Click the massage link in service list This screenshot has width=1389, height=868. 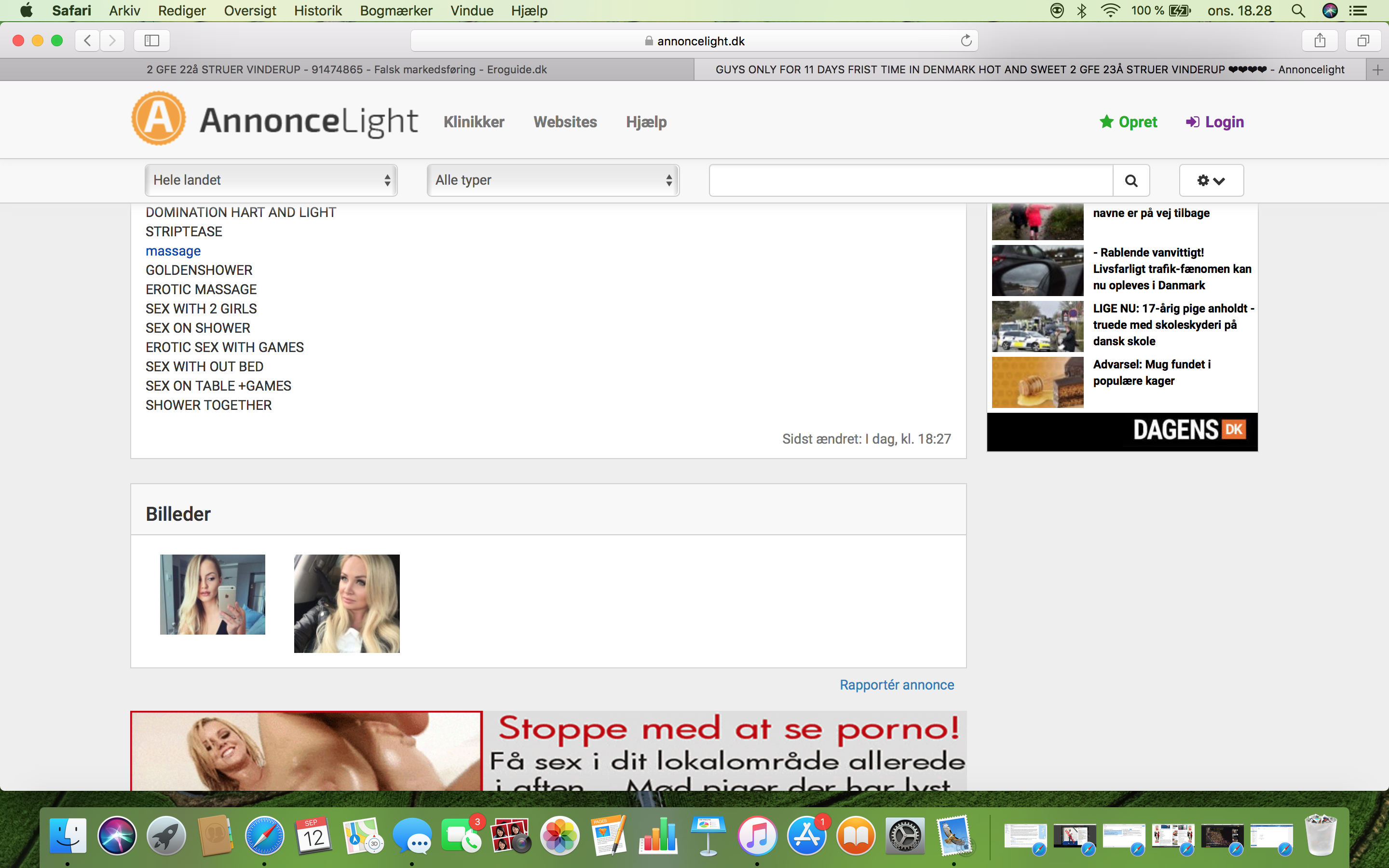[x=173, y=251]
